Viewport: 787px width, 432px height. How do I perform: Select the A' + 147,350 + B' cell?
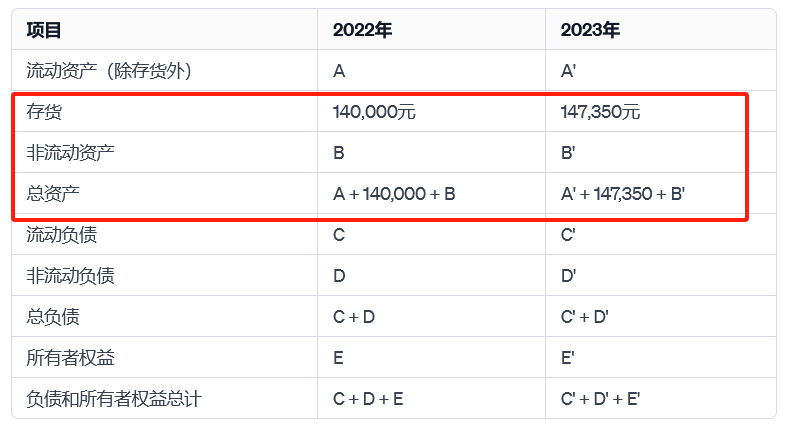pyautogui.click(x=623, y=194)
